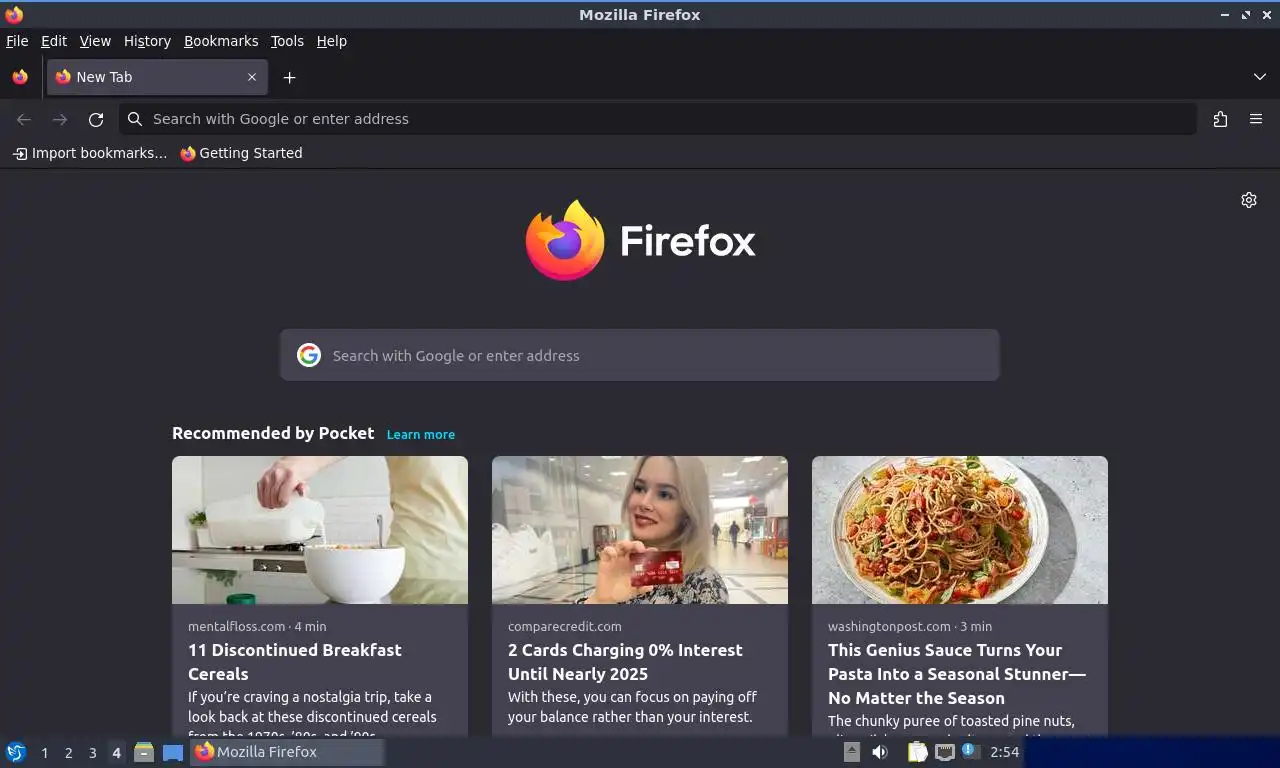Open the taskbar start menu icon
The image size is (1280, 768).
[x=16, y=752]
